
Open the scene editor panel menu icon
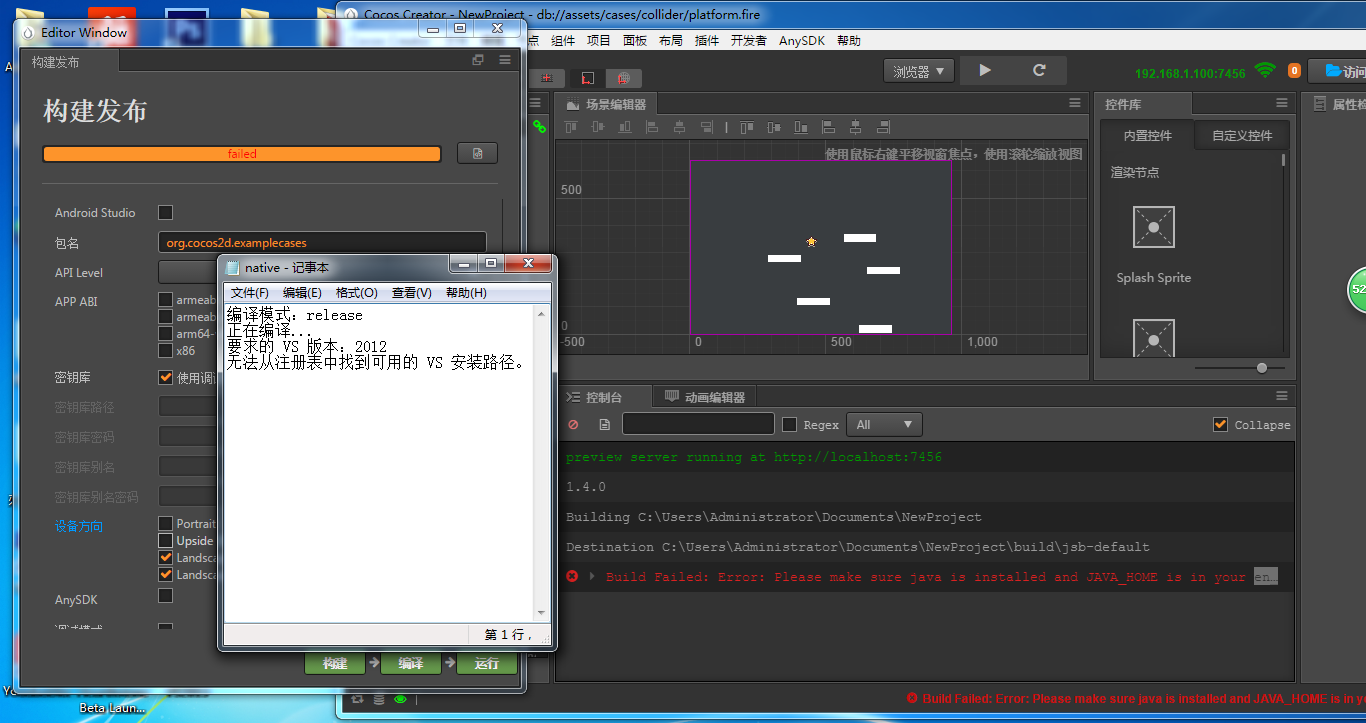1075,103
